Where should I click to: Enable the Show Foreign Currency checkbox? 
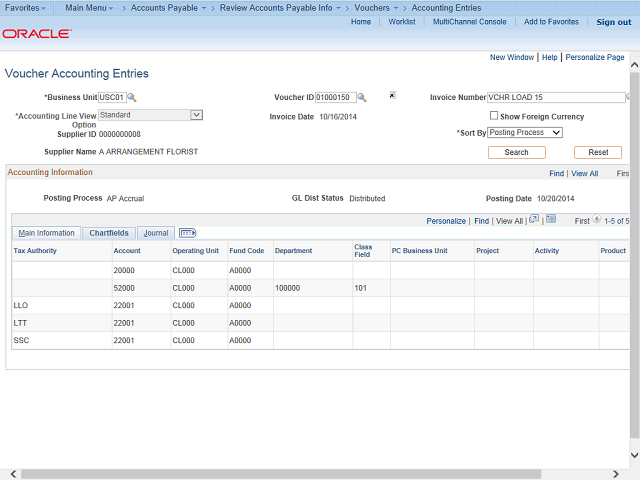[494, 116]
